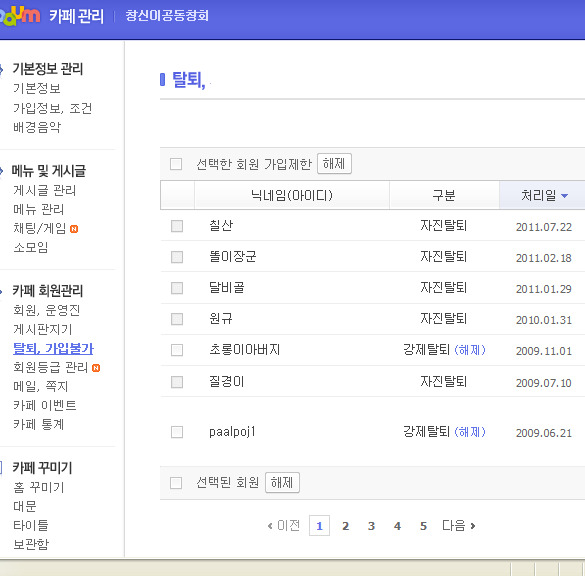
Task: Select the checkbox in the 달비골 row
Action: pos(177,288)
